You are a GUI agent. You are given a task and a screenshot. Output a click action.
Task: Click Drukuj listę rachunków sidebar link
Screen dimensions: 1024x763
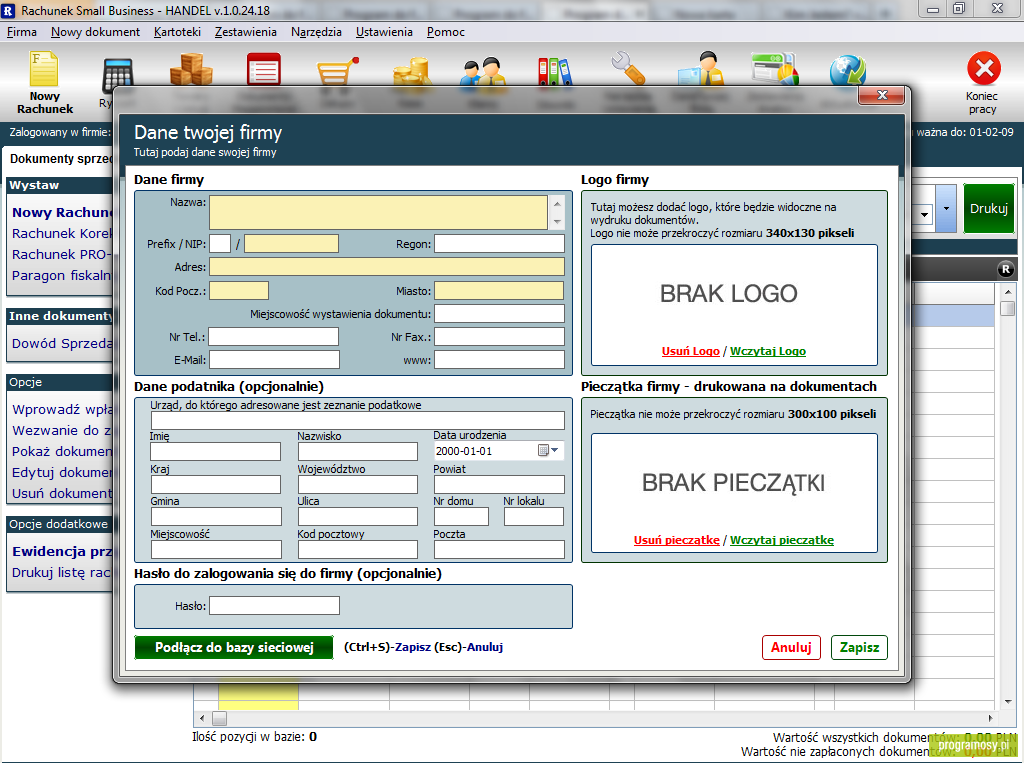pos(63,572)
